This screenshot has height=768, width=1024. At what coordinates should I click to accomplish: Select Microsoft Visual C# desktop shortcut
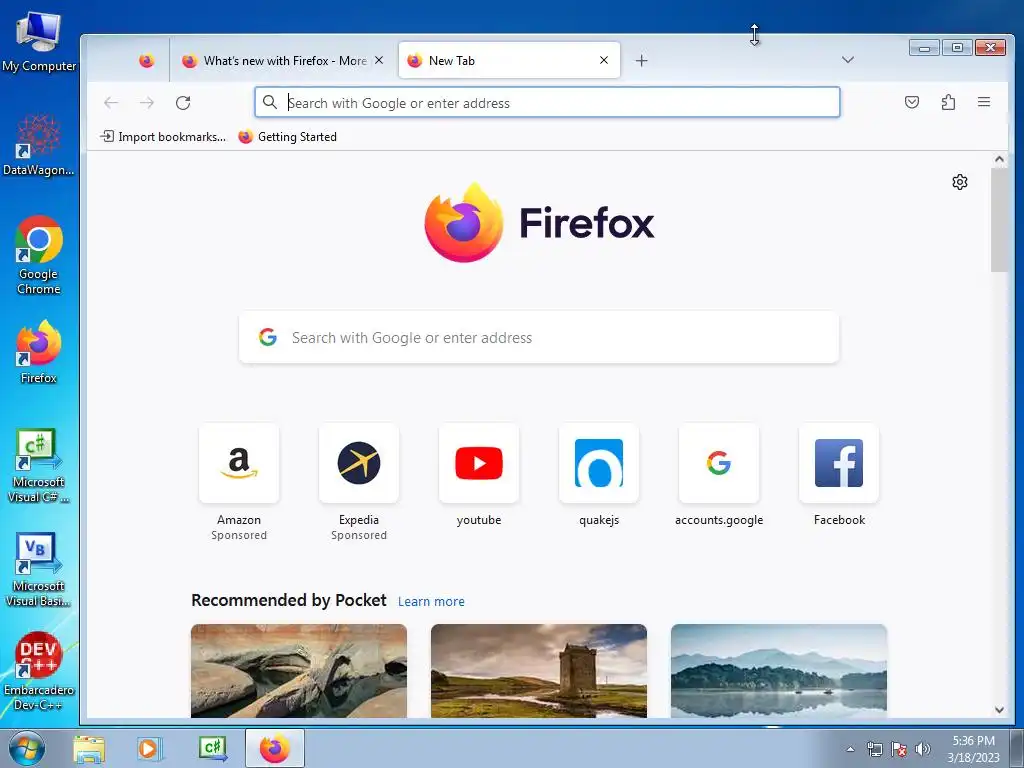[x=39, y=466]
